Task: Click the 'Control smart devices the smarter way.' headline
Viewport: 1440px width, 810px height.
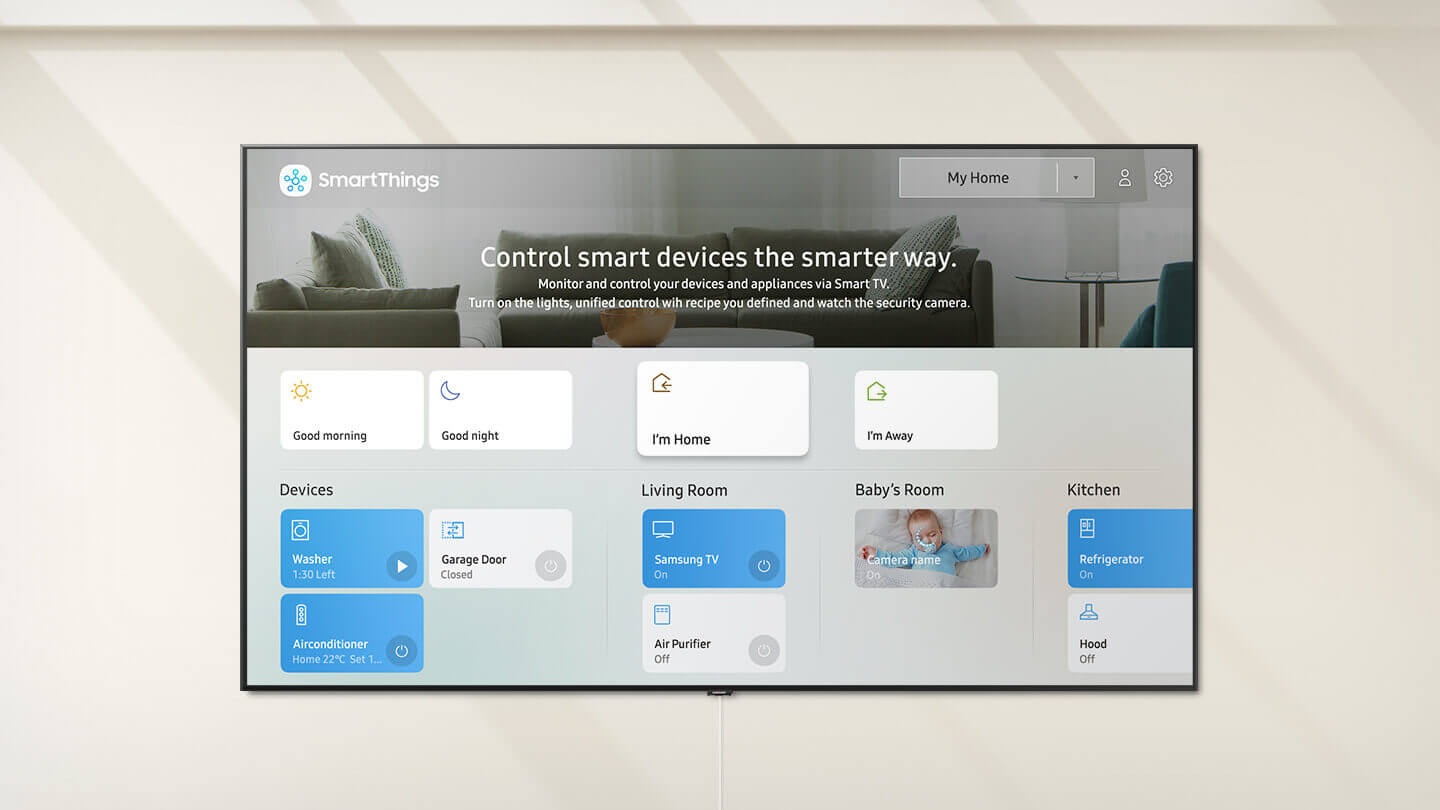Action: pyautogui.click(x=718, y=258)
